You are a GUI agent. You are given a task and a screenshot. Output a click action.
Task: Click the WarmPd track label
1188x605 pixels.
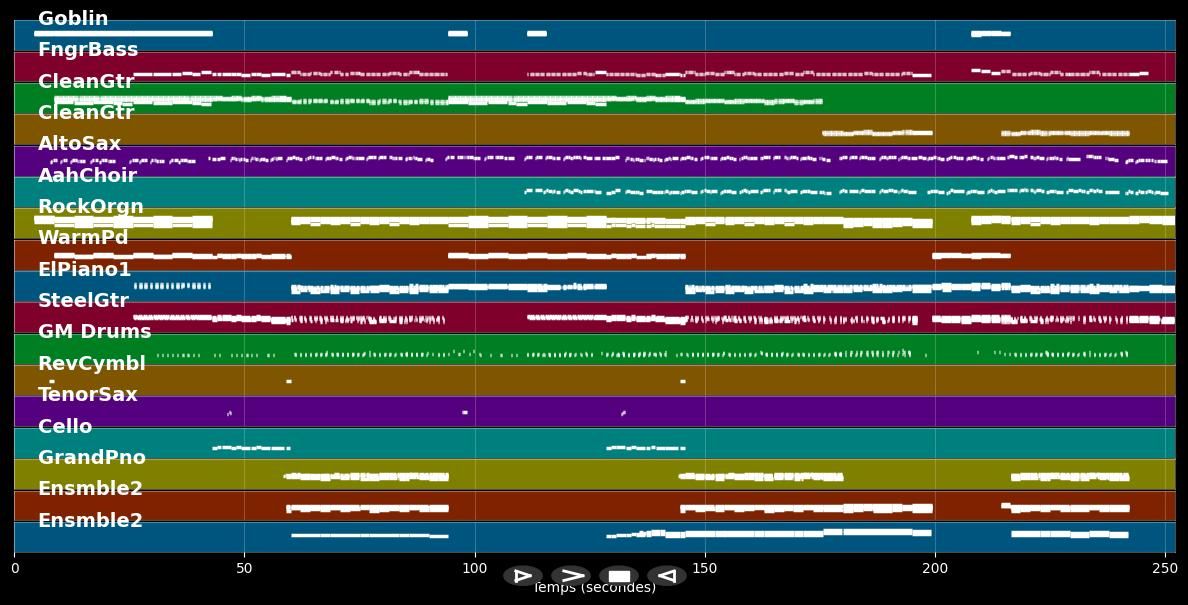point(83,237)
